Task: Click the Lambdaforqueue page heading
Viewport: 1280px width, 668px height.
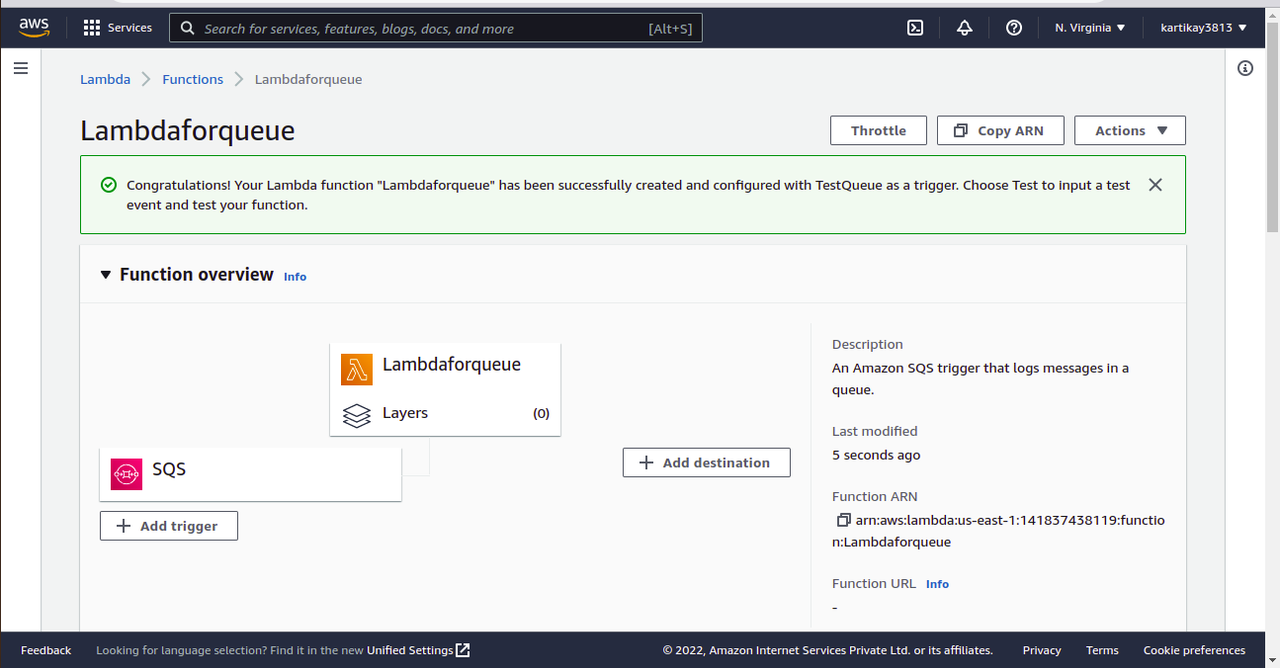Action: pyautogui.click(x=187, y=131)
